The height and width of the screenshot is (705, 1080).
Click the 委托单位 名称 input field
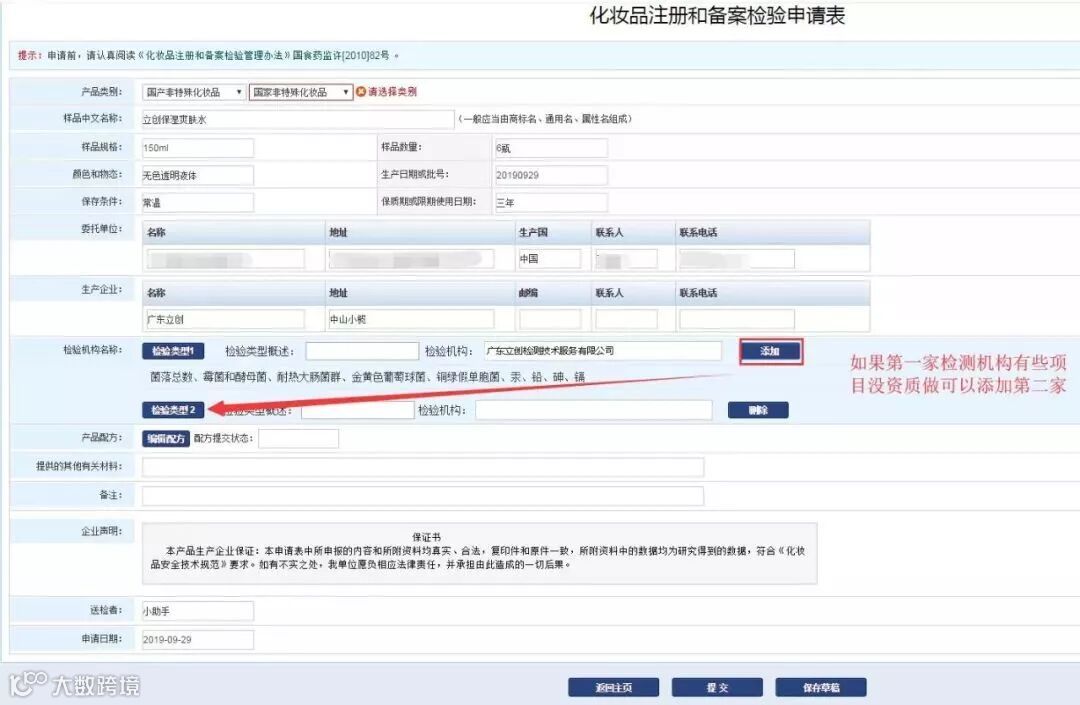pos(225,259)
